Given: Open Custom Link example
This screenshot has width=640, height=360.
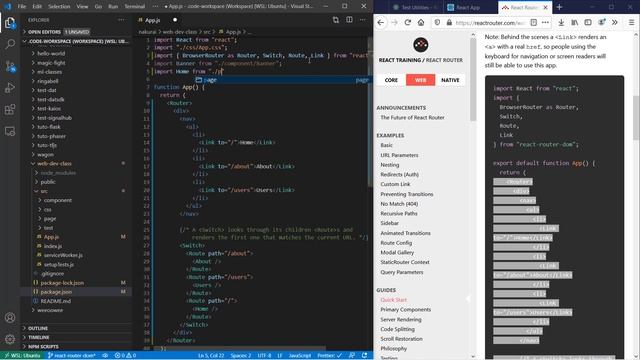Looking at the screenshot, I should [395, 184].
